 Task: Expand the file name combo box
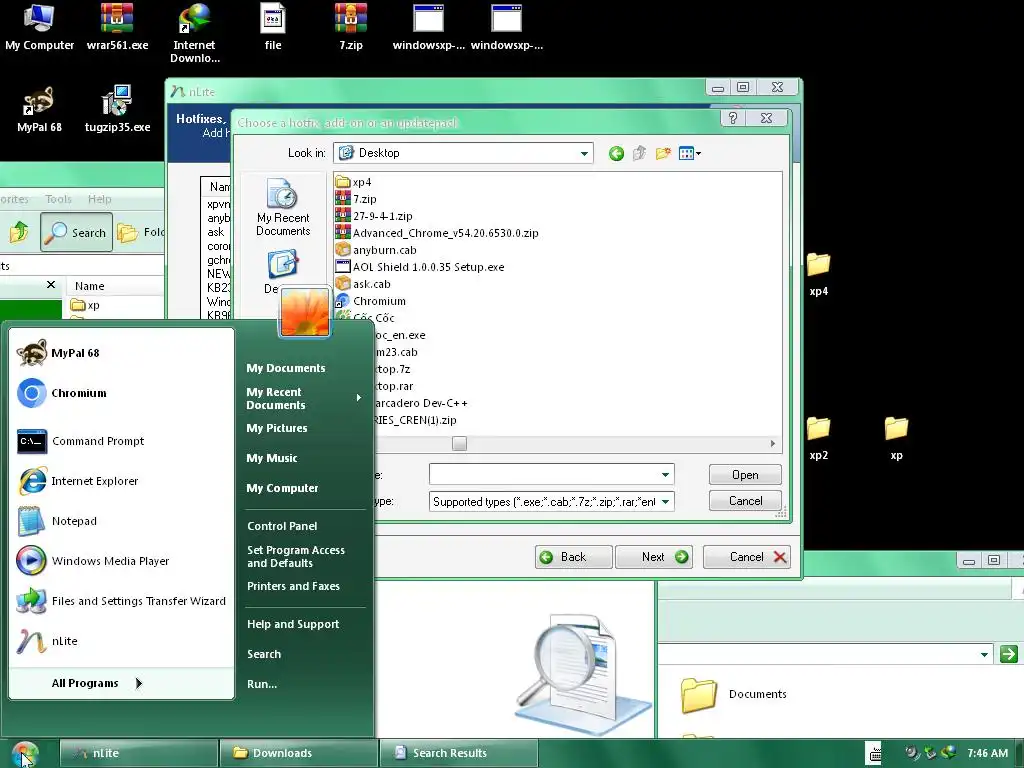pos(665,475)
